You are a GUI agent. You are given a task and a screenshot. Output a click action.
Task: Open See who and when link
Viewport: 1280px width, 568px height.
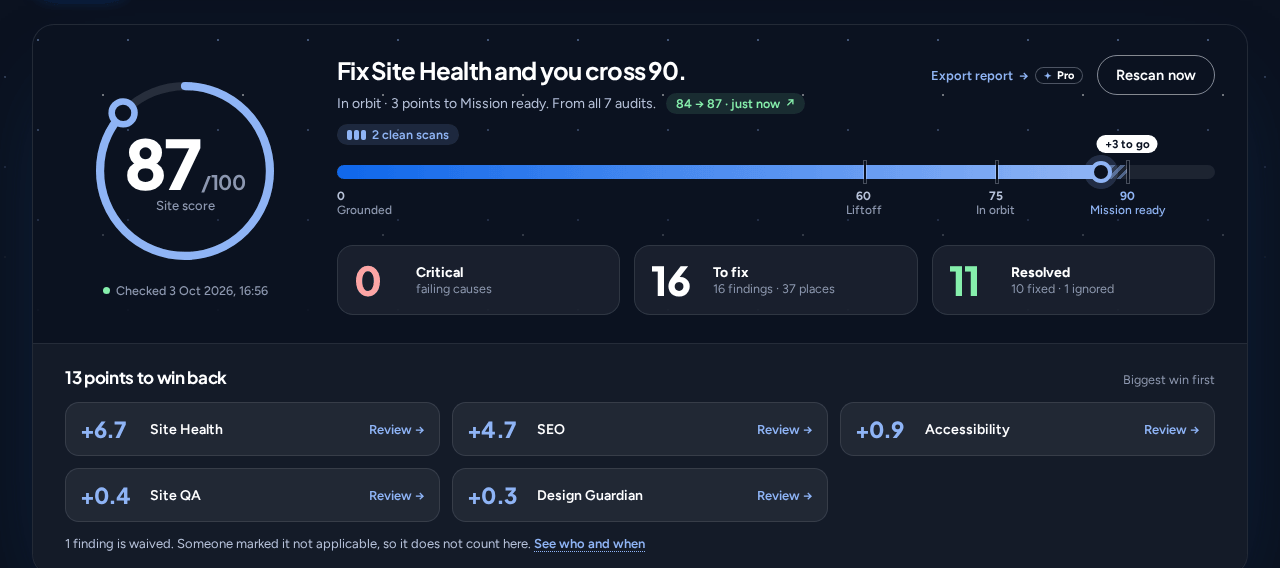(x=589, y=544)
